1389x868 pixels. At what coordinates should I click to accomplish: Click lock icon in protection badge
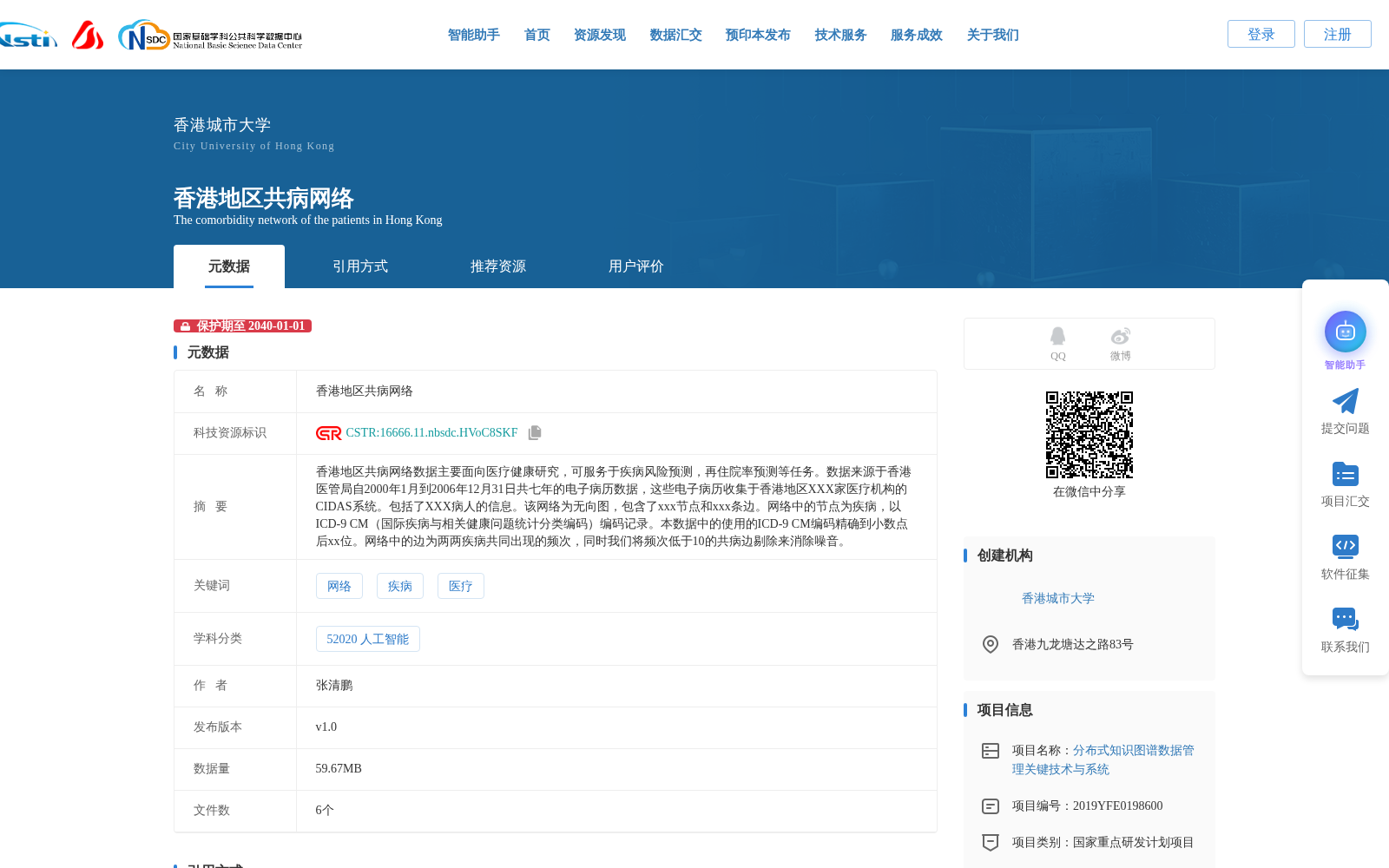[x=185, y=326]
